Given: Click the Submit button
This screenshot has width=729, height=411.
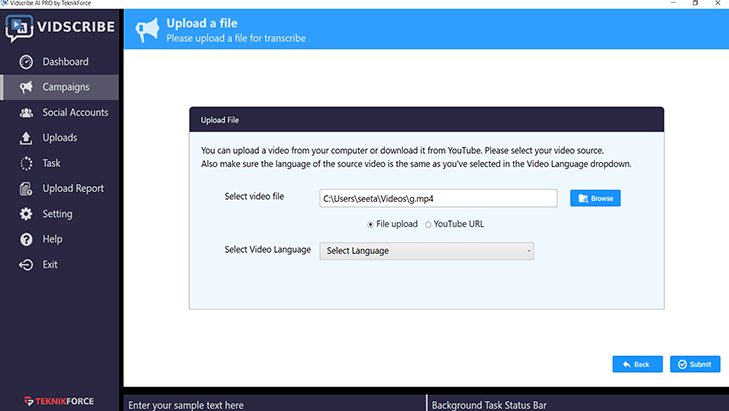Looking at the screenshot, I should pos(695,364).
